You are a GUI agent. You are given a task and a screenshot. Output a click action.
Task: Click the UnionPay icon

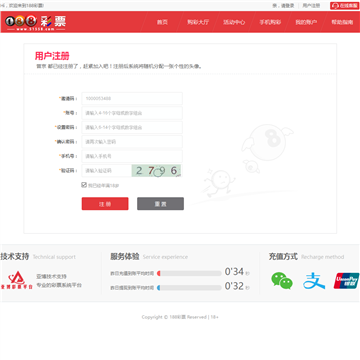coord(346,281)
